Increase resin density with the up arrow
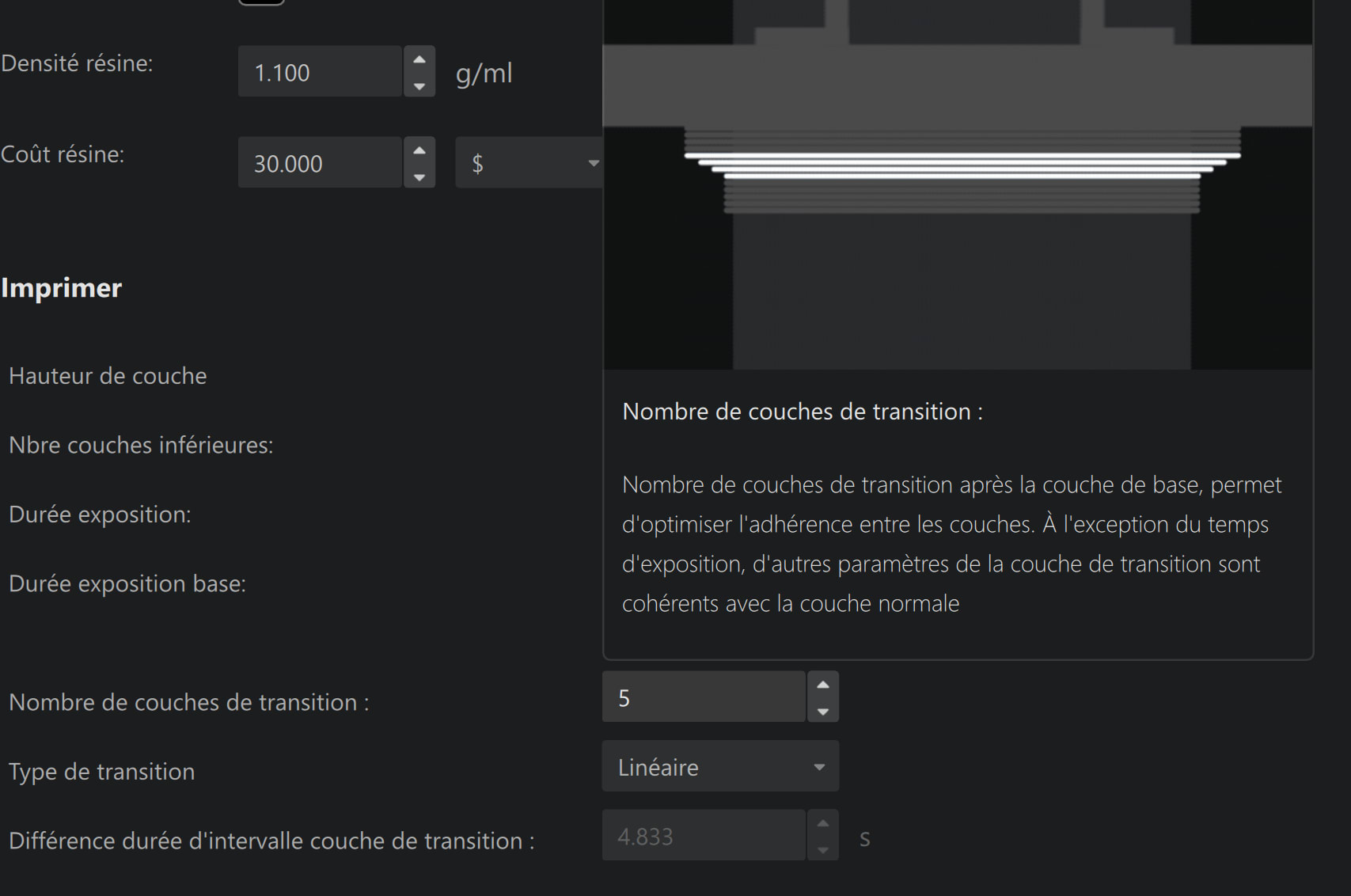Image resolution: width=1351 pixels, height=896 pixels. coord(419,59)
